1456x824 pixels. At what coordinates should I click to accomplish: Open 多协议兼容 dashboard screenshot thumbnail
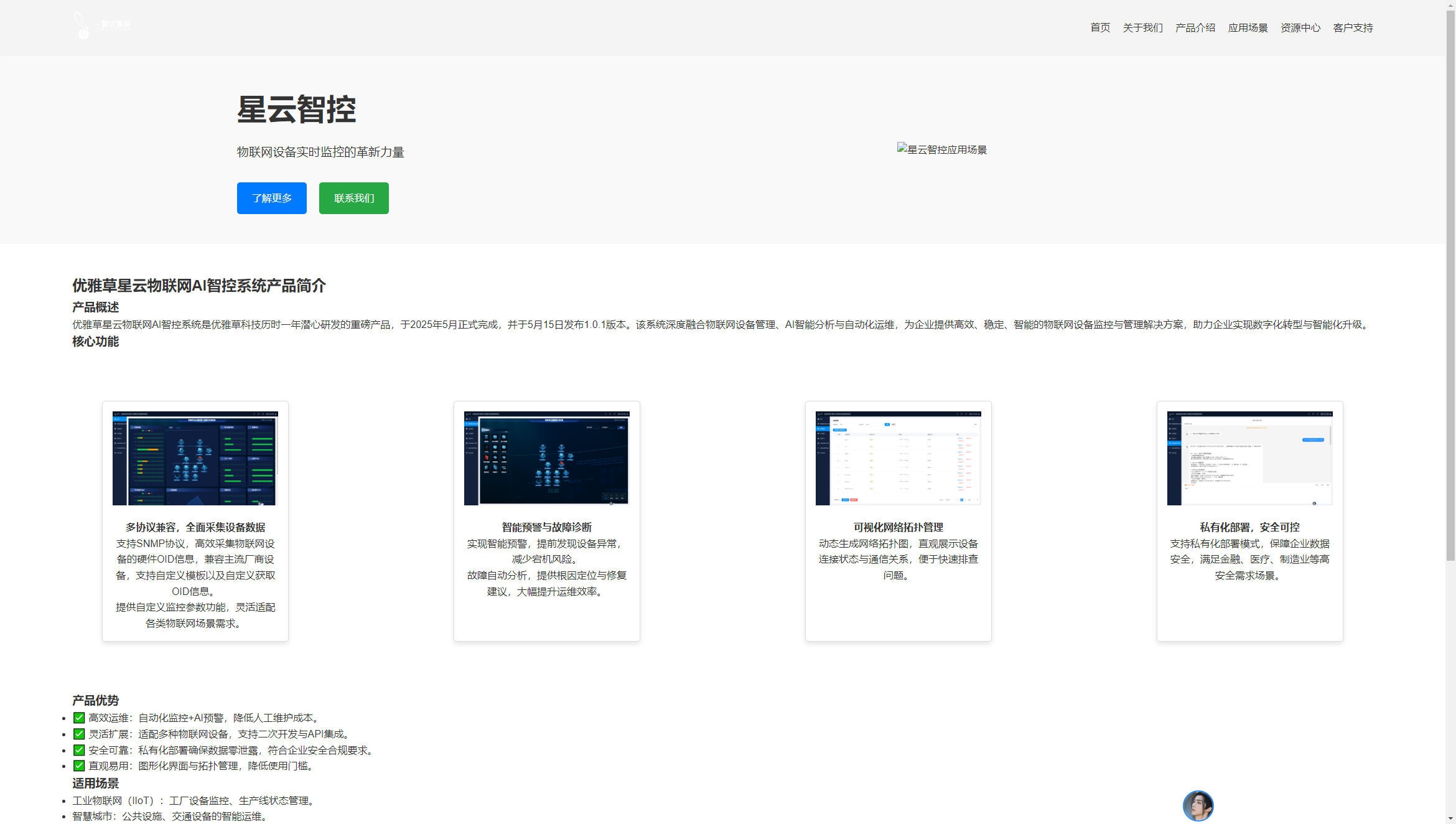pyautogui.click(x=195, y=458)
